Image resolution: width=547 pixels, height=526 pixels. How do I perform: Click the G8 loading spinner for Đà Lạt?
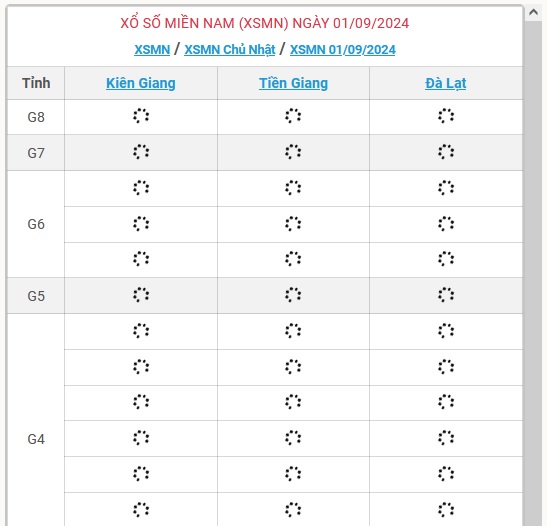[x=446, y=116]
